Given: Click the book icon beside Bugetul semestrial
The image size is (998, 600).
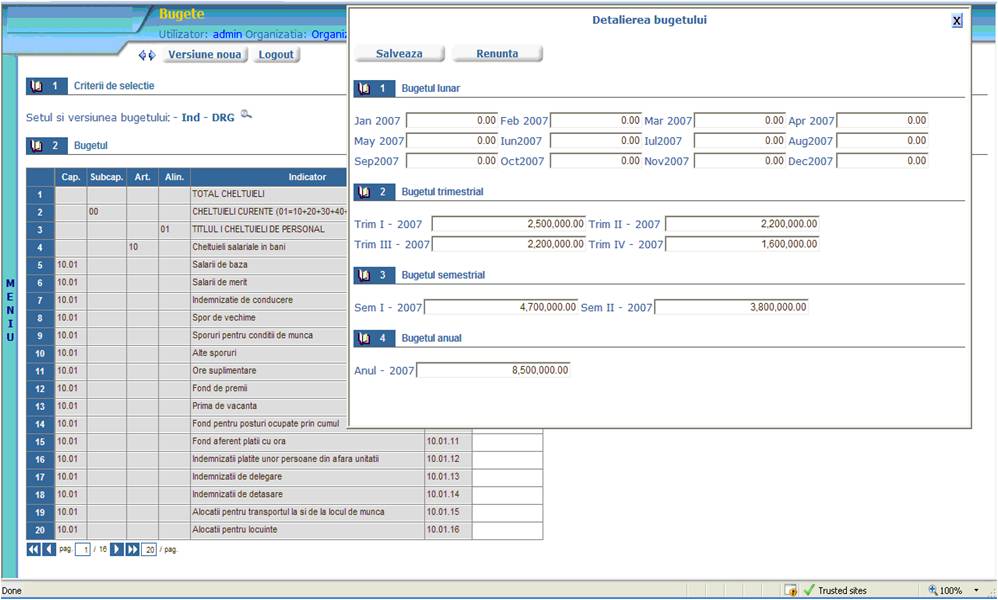Looking at the screenshot, I should click(364, 276).
